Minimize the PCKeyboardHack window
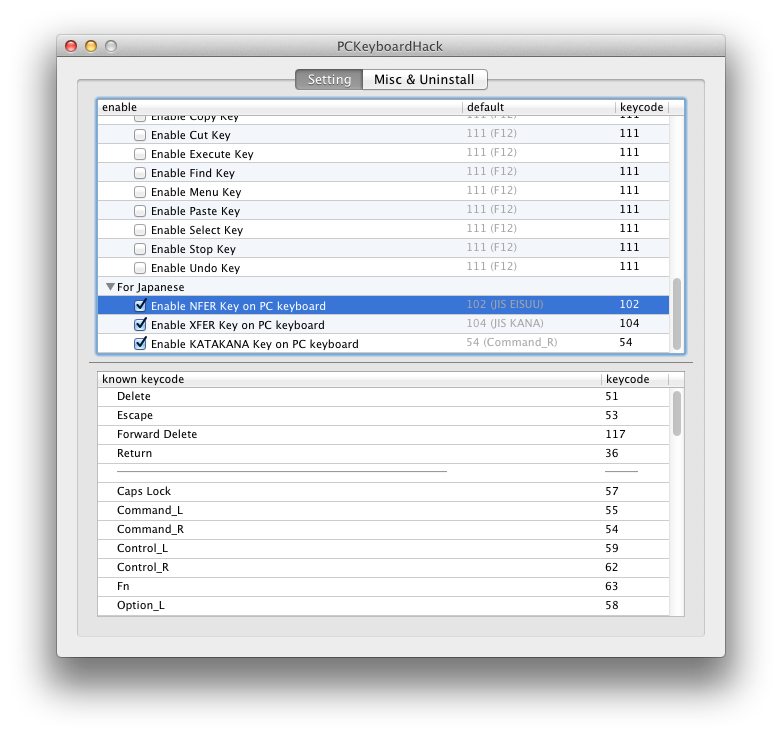The image size is (782, 736). coord(91,46)
